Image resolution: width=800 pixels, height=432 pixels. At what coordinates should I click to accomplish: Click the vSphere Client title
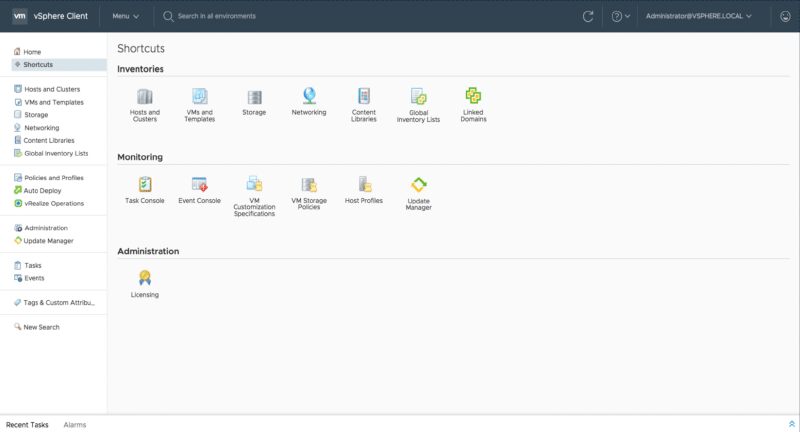point(61,16)
